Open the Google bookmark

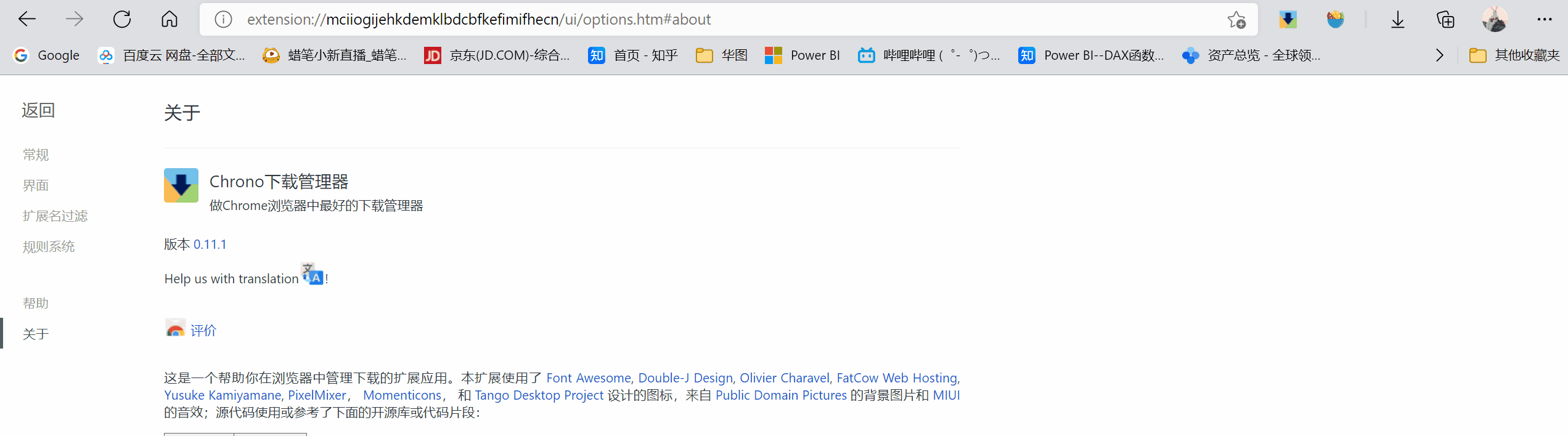coord(47,55)
